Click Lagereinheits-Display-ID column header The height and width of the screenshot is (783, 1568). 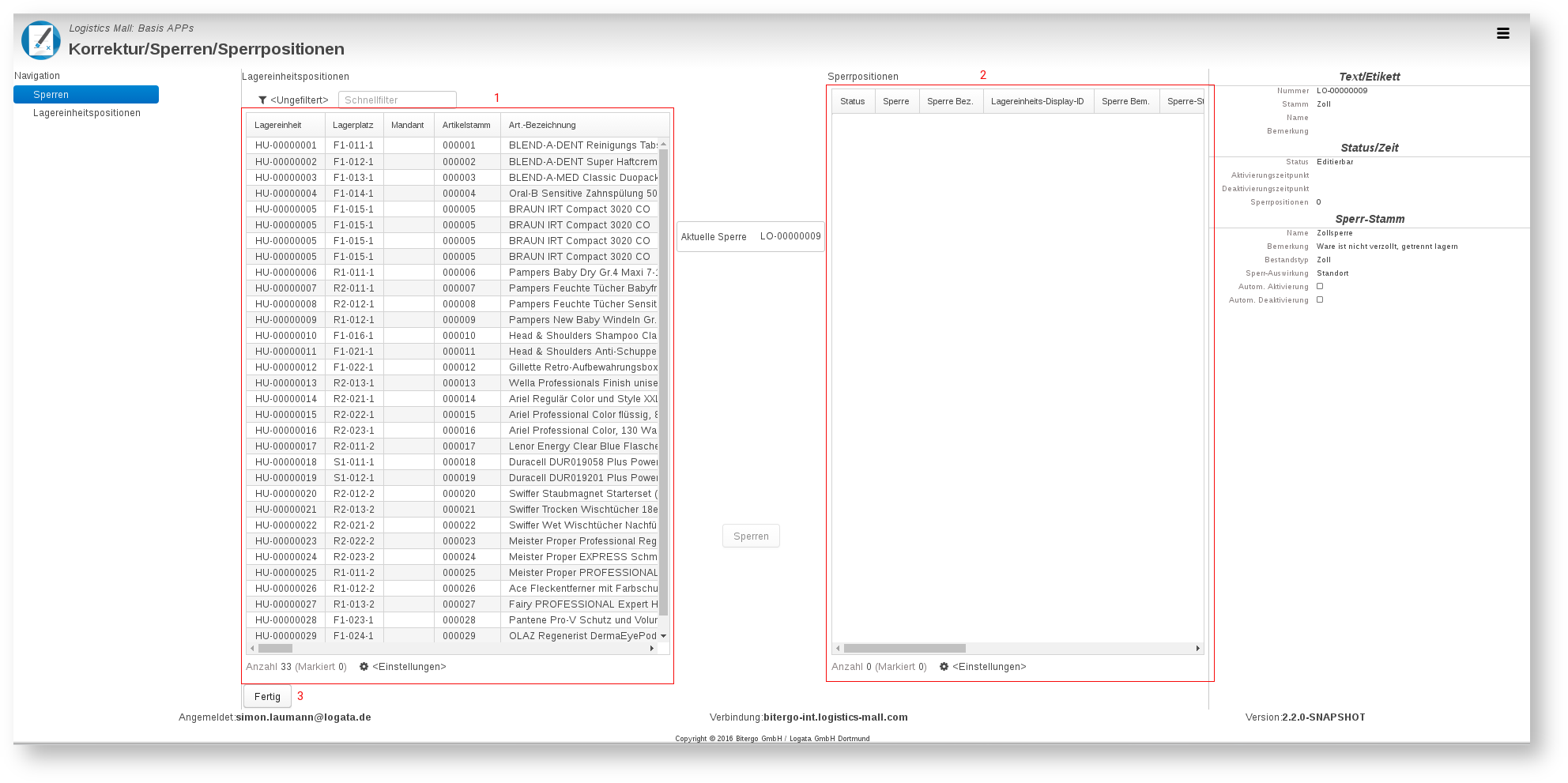pyautogui.click(x=1038, y=101)
